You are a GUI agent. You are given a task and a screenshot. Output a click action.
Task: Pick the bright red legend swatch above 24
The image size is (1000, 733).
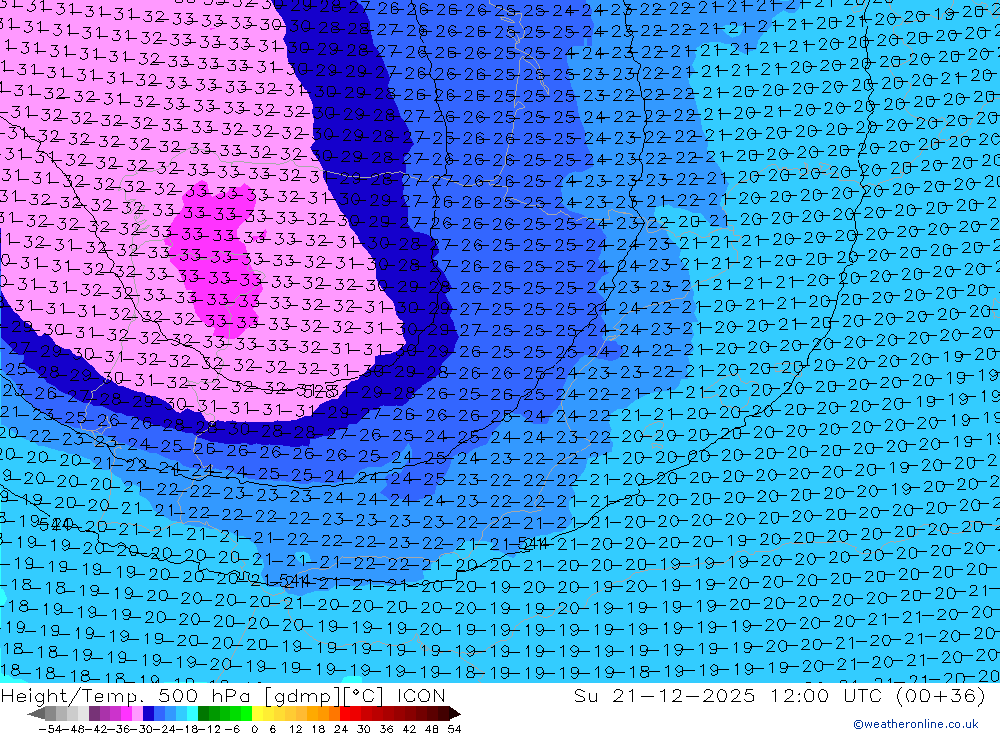(x=345, y=713)
